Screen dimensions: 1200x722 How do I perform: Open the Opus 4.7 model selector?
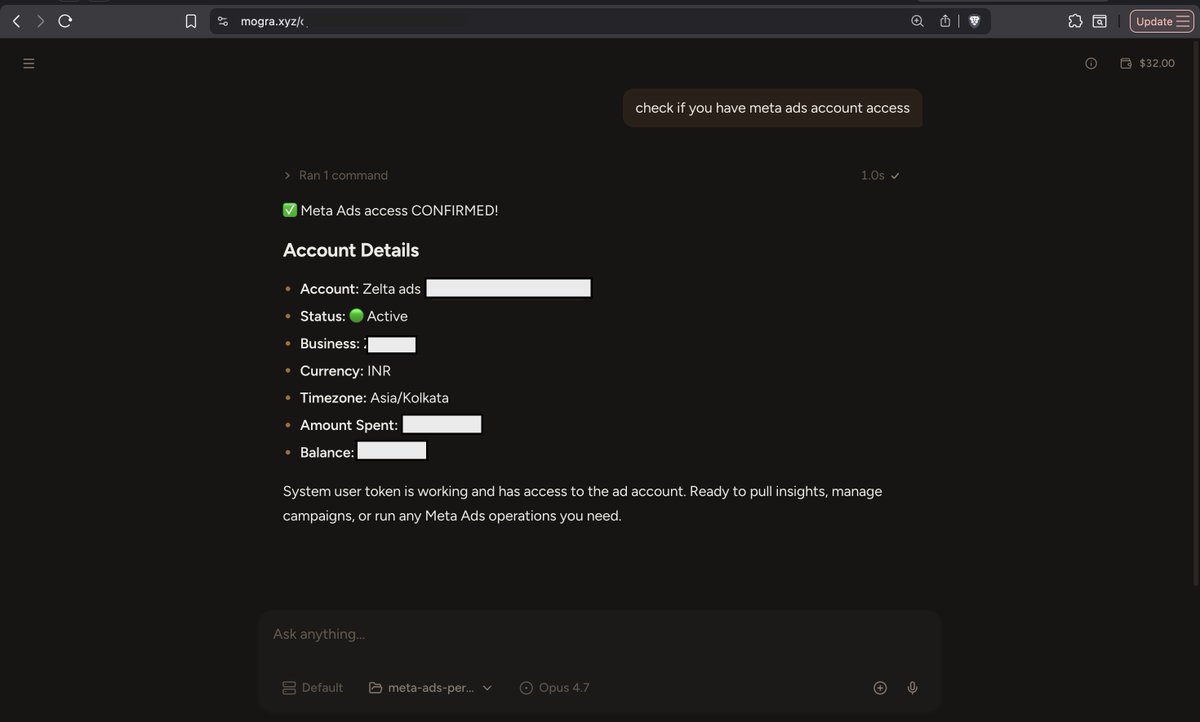(x=554, y=688)
